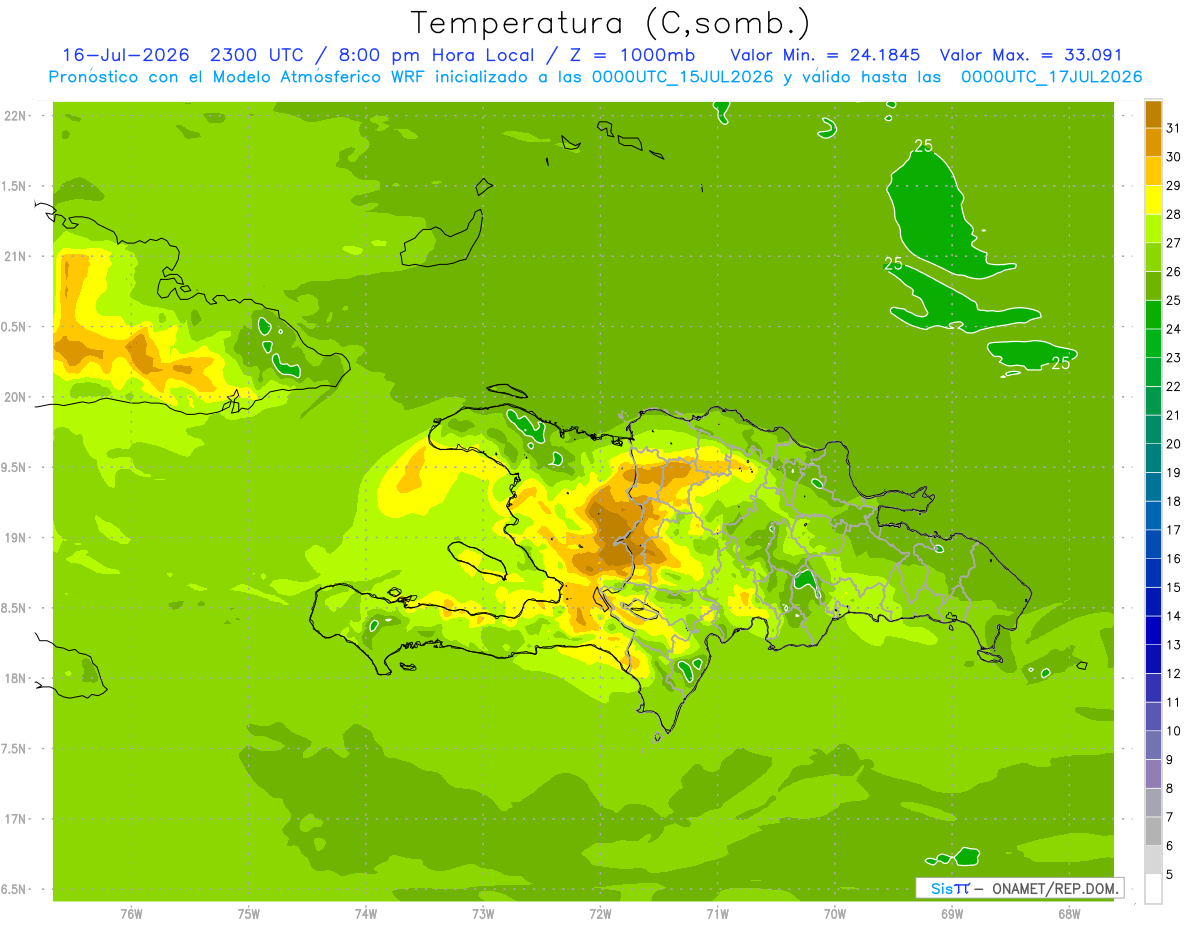
Task: Click the "SisTT" logo text
Action: 950,888
